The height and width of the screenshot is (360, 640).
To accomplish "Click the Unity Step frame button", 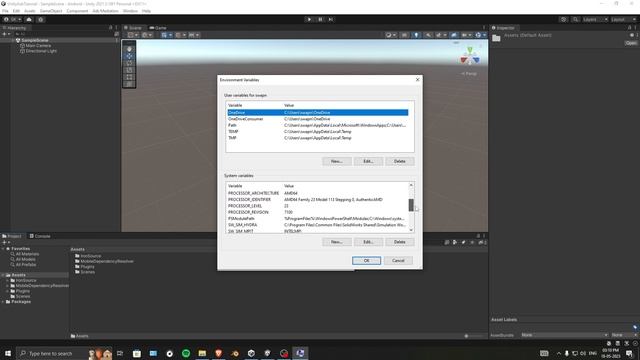I will [331, 19].
